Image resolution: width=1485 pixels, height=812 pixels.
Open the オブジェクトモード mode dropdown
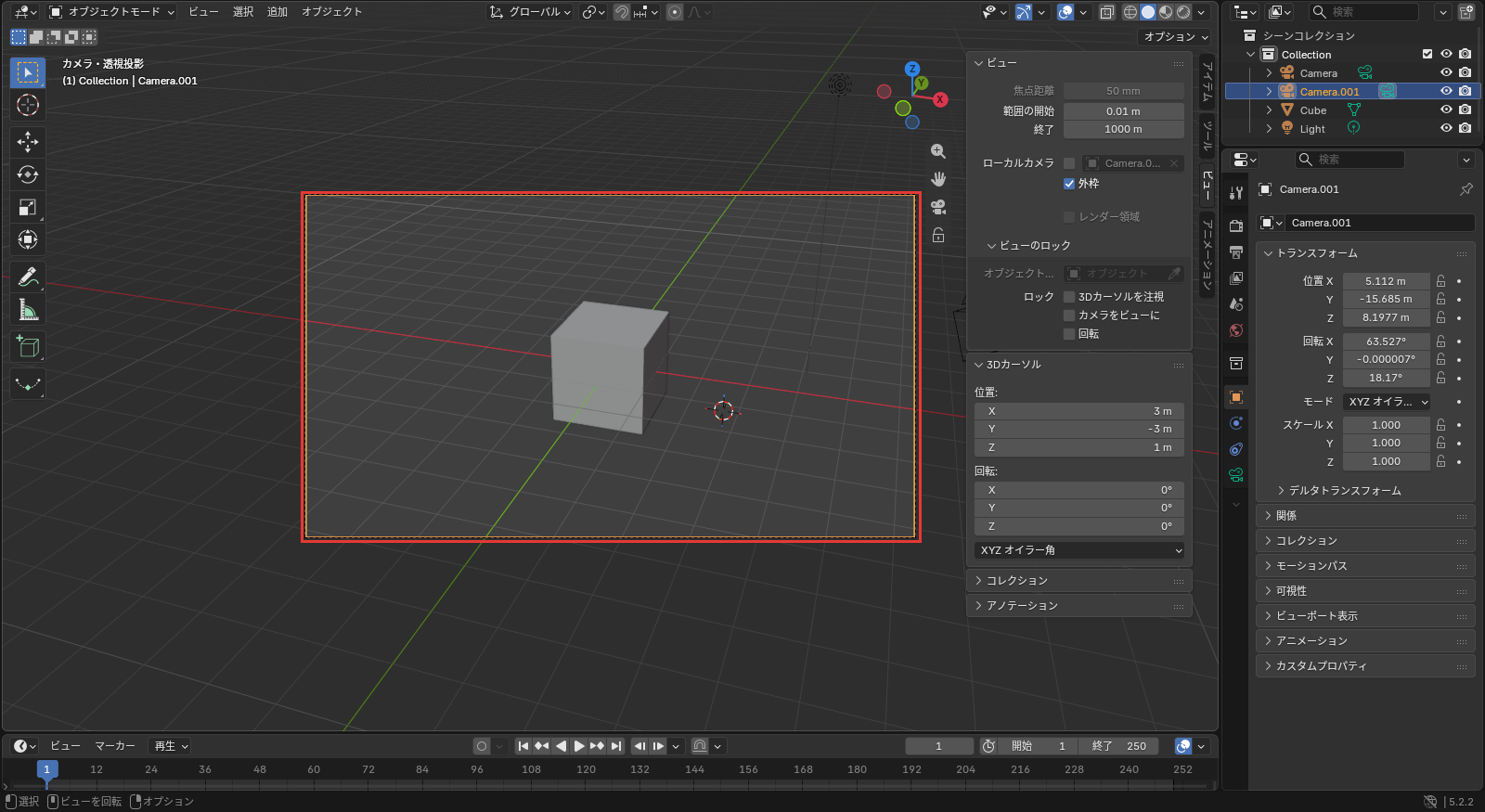[111, 12]
